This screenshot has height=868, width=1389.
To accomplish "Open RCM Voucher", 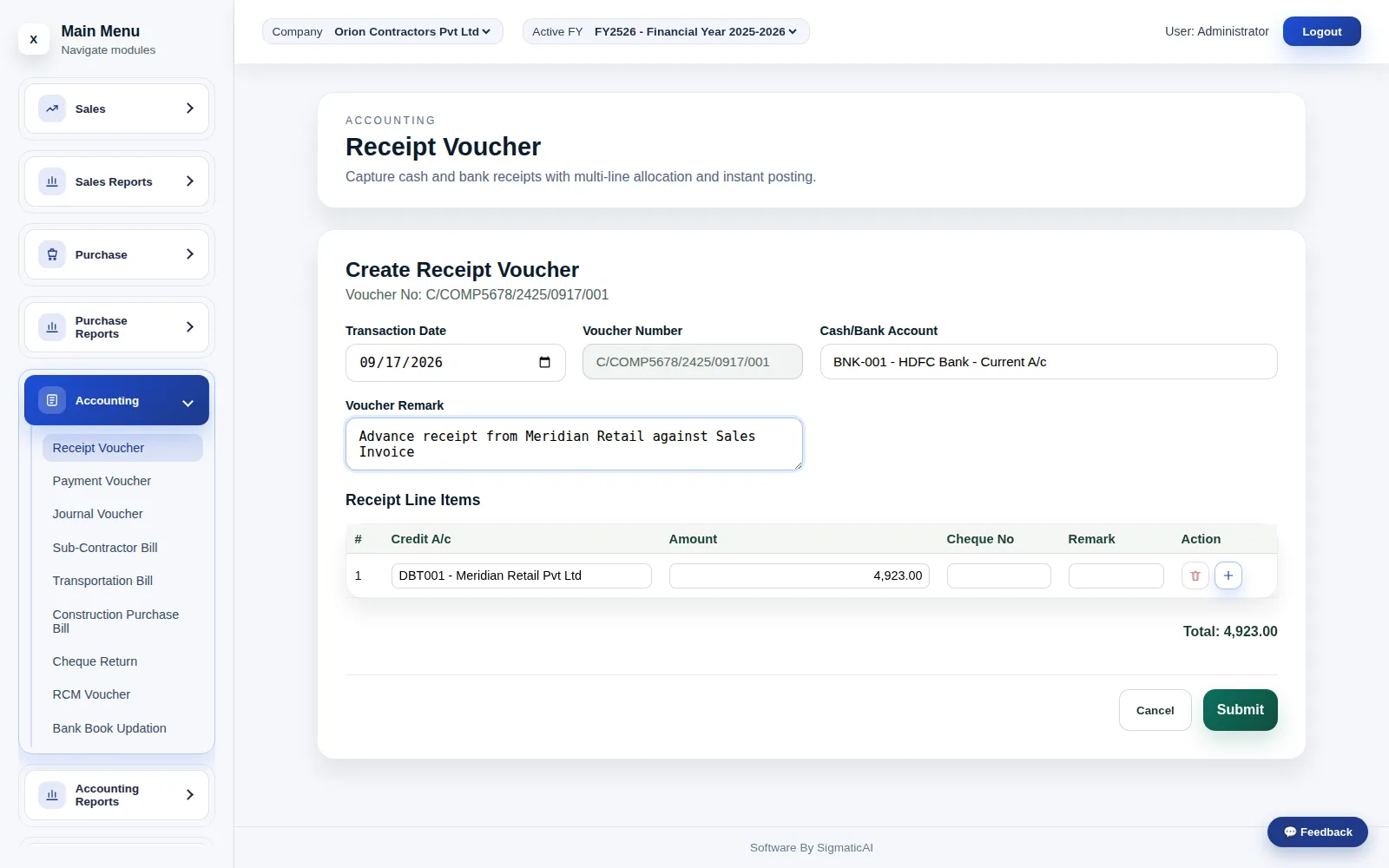I will 122,694.
